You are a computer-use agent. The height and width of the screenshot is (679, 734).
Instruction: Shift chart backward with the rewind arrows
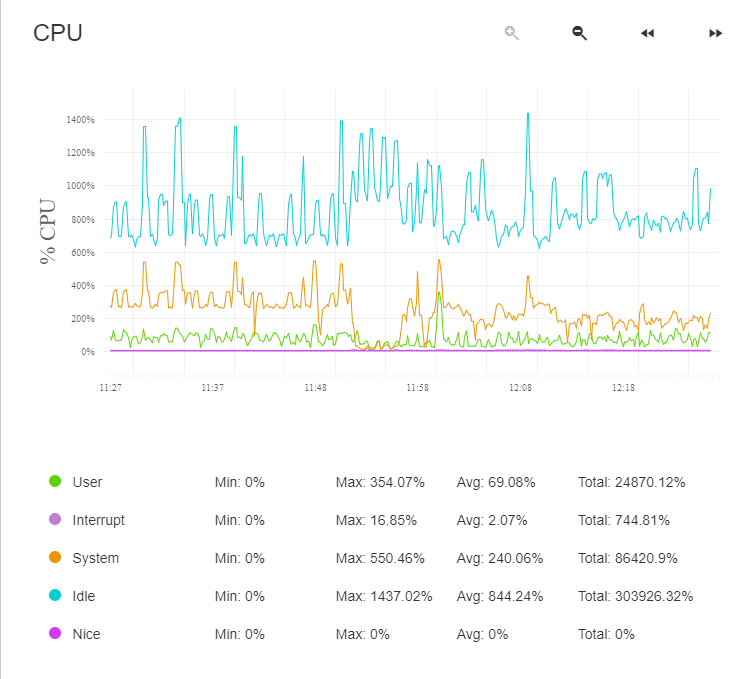click(647, 33)
